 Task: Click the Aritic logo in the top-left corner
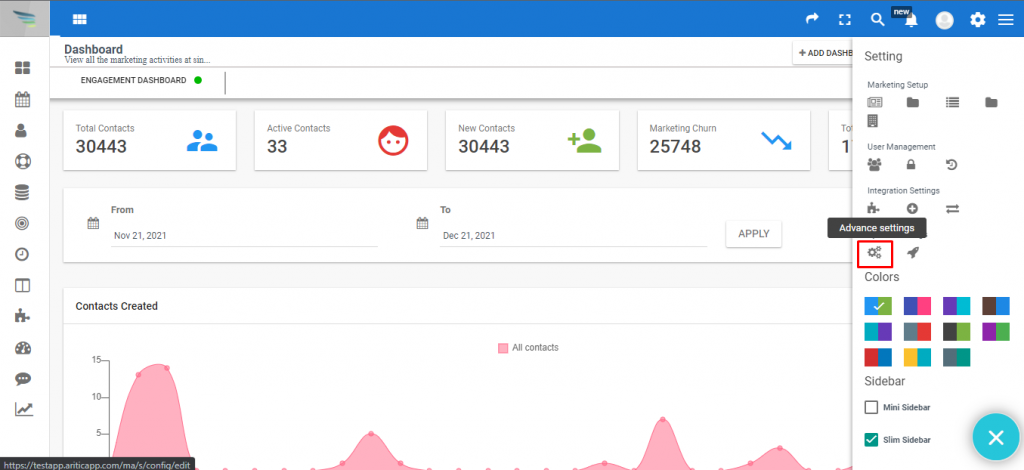25,18
